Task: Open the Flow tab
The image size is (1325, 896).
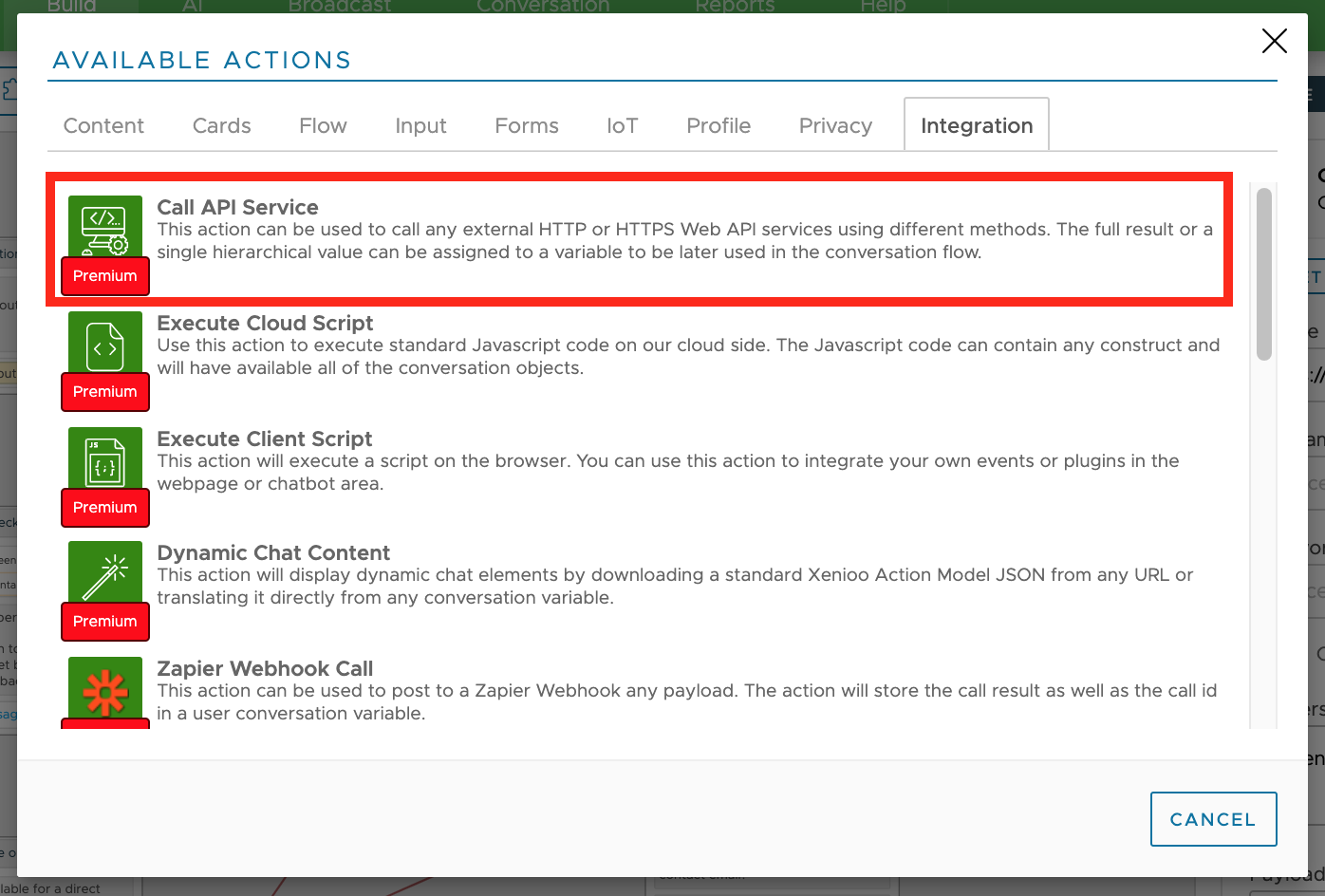Action: tap(323, 125)
